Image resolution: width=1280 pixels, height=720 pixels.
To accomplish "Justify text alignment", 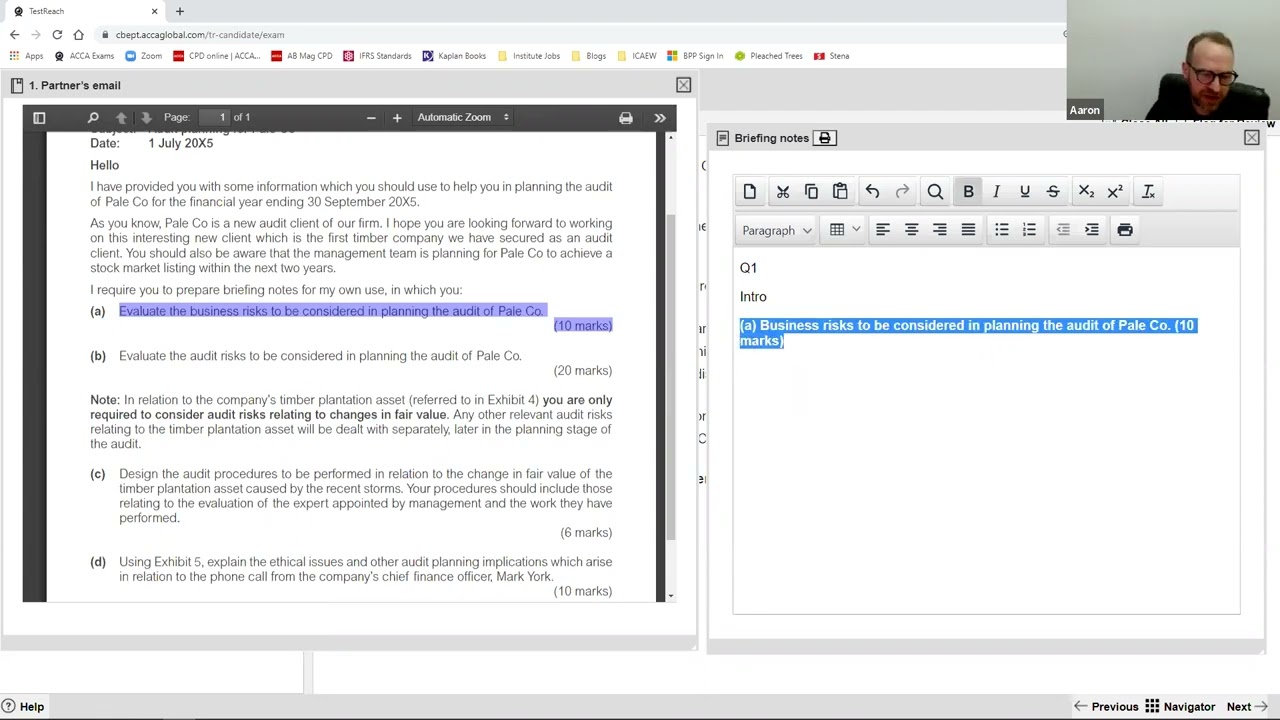I will (x=968, y=230).
